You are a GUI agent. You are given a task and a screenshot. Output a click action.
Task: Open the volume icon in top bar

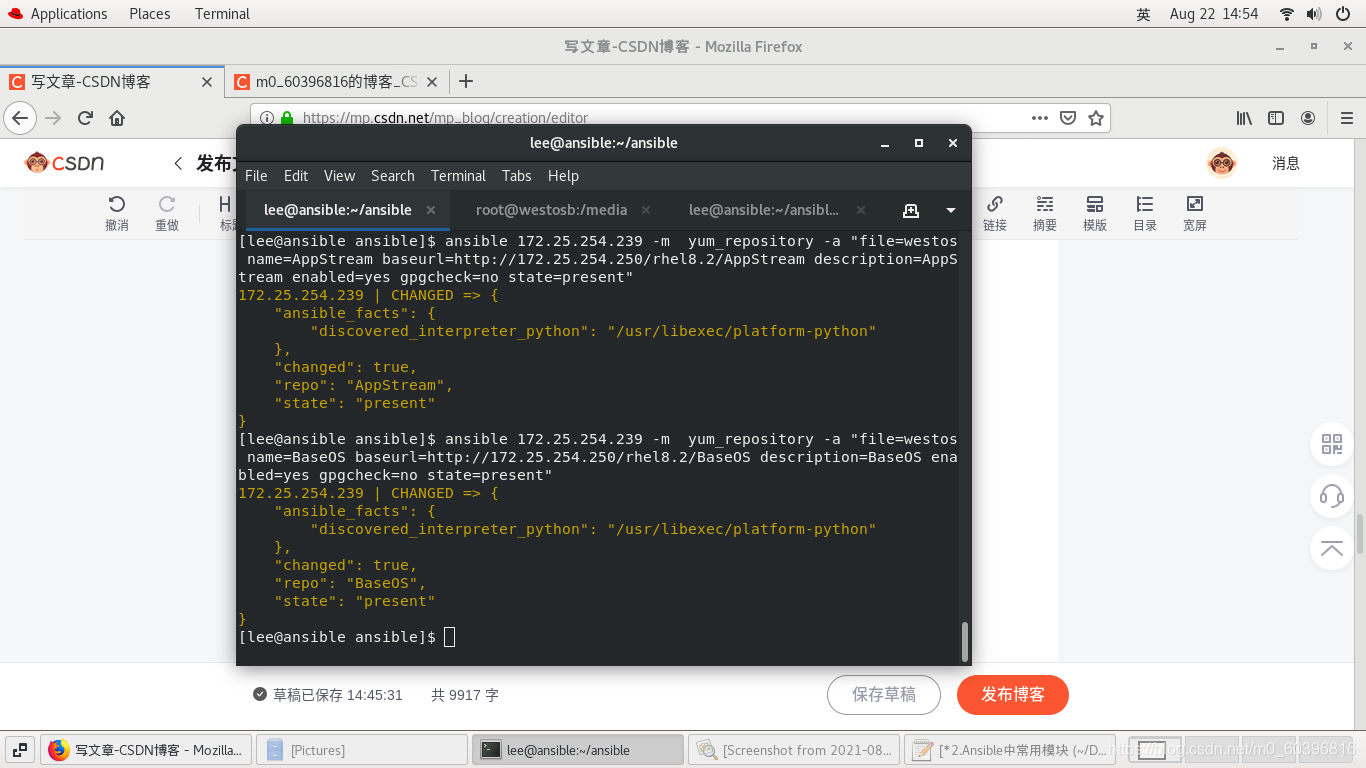1314,14
